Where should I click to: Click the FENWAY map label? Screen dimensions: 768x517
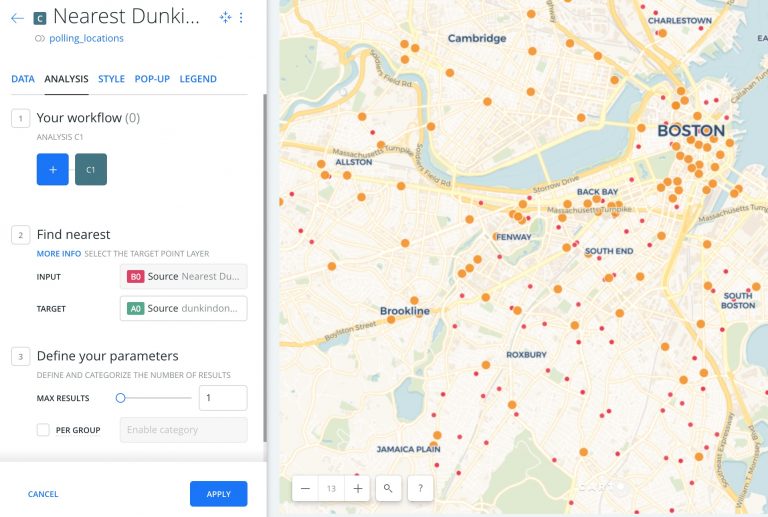point(514,237)
